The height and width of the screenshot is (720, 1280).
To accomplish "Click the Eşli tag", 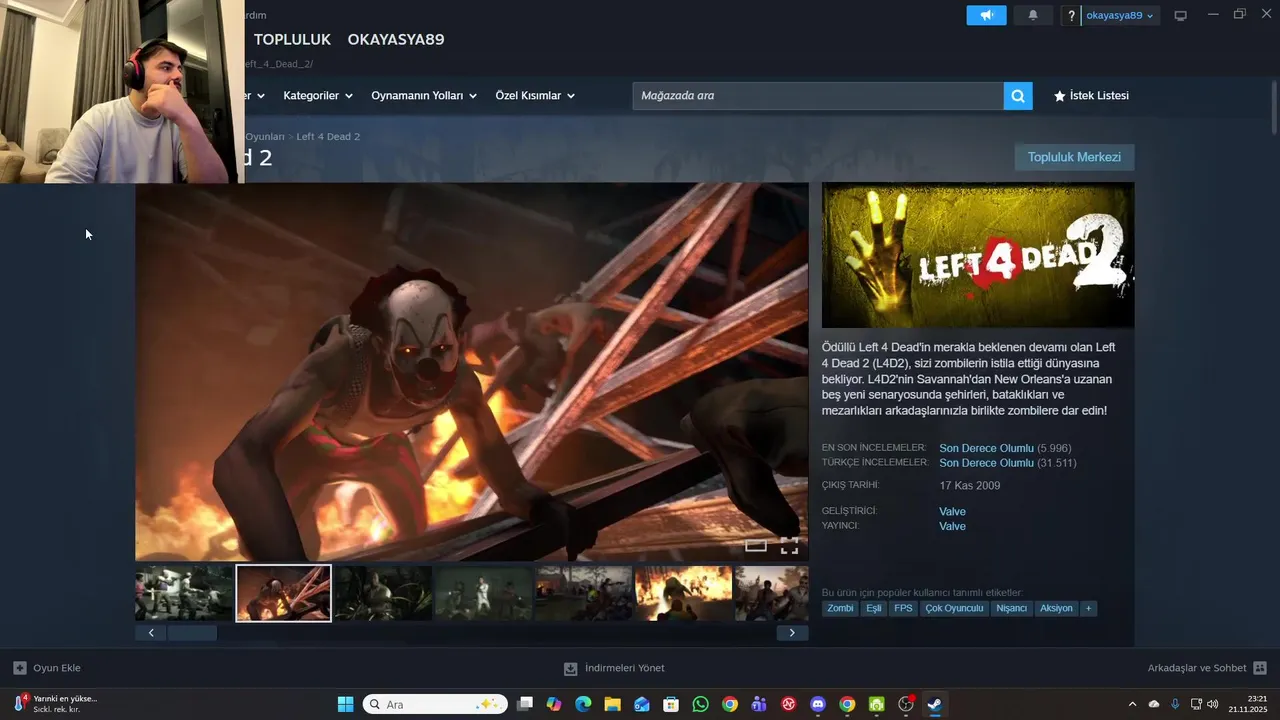I will (x=873, y=608).
